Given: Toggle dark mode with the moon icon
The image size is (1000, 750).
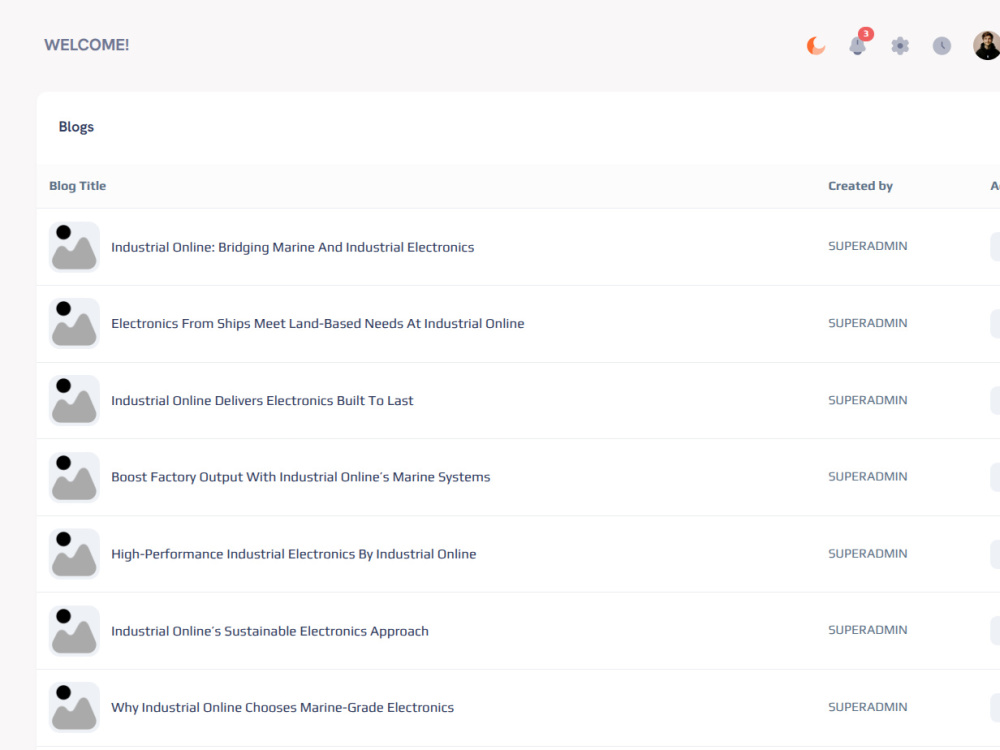Looking at the screenshot, I should tap(816, 46).
